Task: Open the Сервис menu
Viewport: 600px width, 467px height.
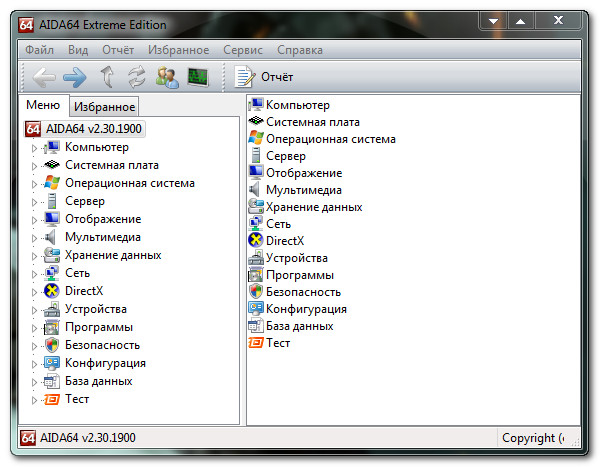Action: click(x=243, y=49)
